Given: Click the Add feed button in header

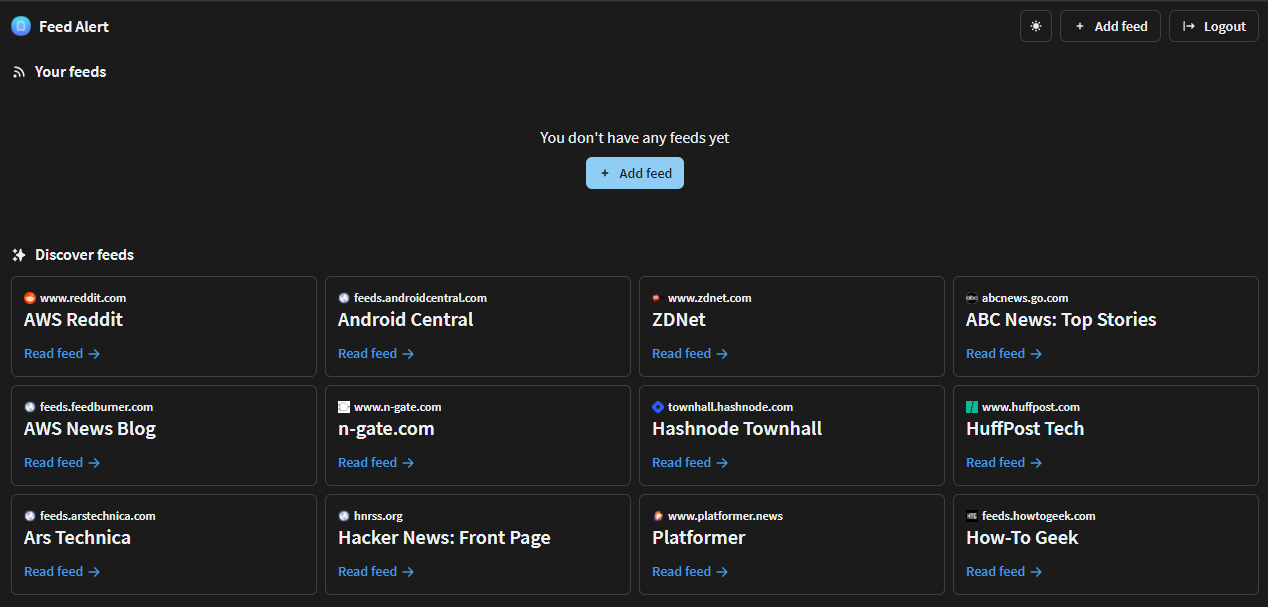Looking at the screenshot, I should [1110, 26].
